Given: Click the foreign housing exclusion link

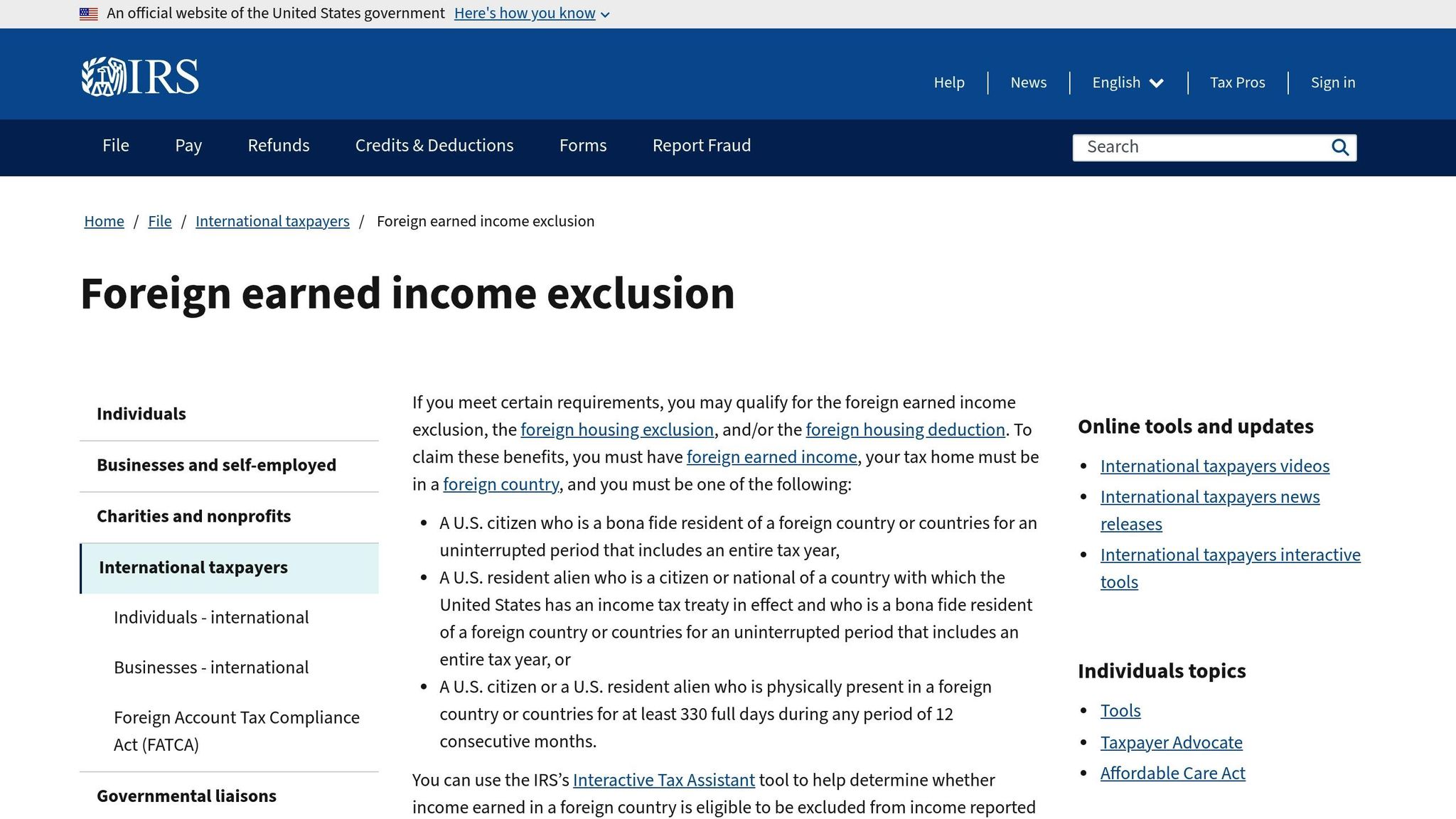Looking at the screenshot, I should point(616,429).
